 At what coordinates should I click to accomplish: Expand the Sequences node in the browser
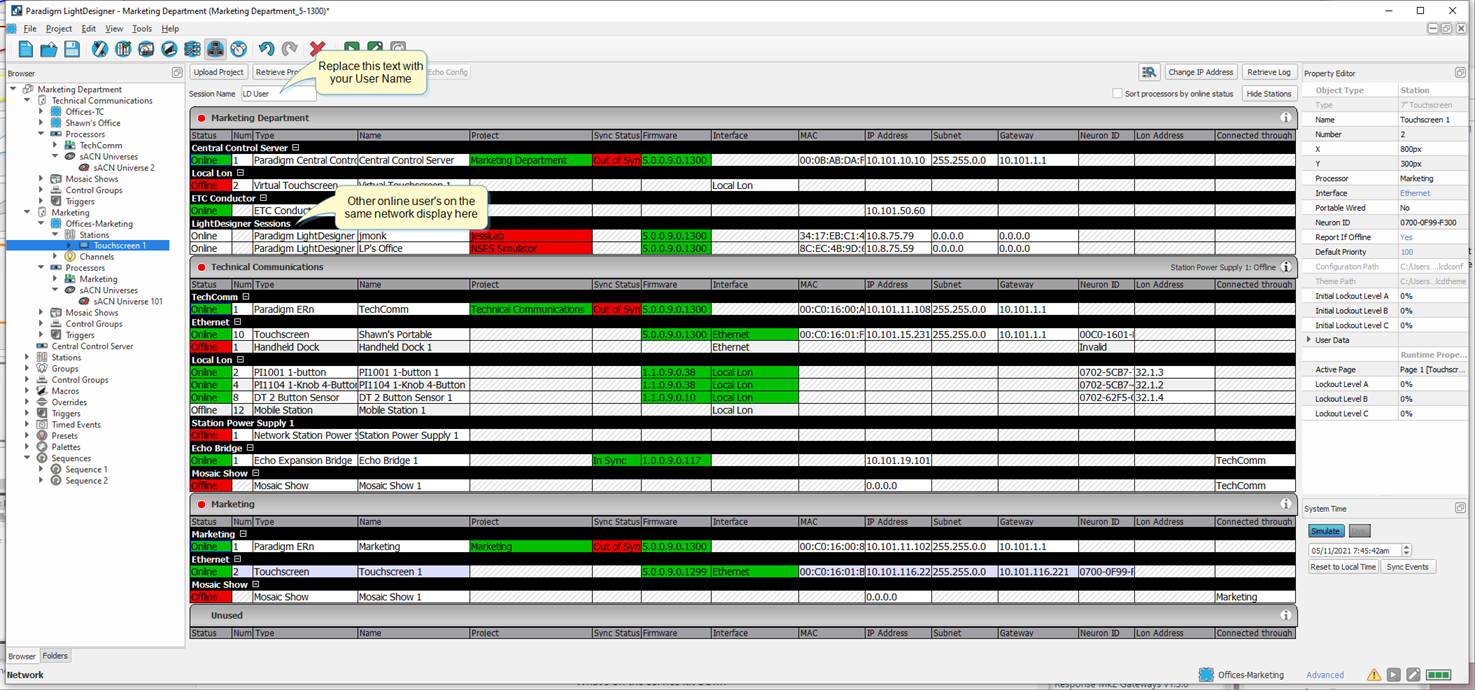pos(28,458)
